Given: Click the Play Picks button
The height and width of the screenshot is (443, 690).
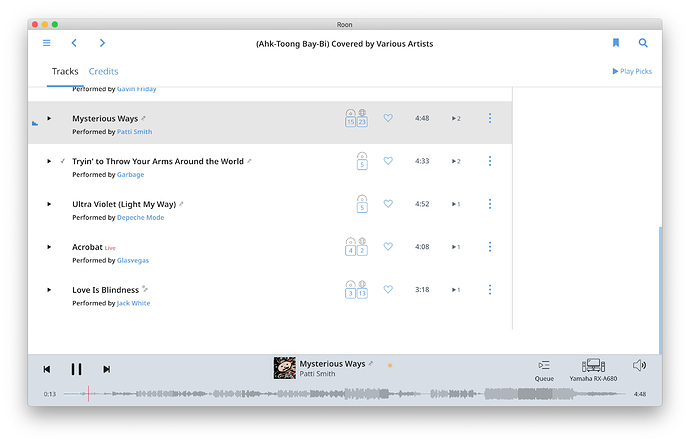Looking at the screenshot, I should pos(632,71).
